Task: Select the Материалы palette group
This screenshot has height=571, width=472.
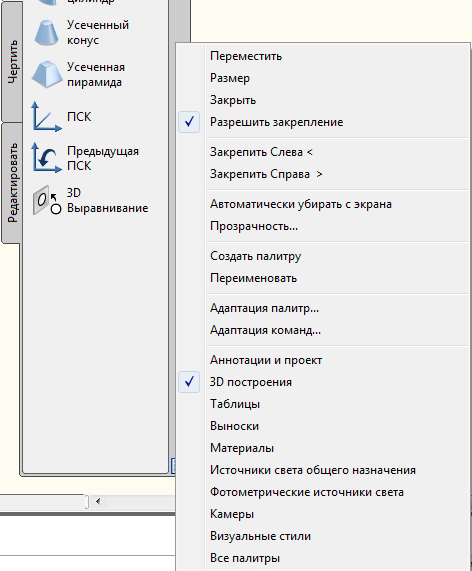Action: point(322,448)
